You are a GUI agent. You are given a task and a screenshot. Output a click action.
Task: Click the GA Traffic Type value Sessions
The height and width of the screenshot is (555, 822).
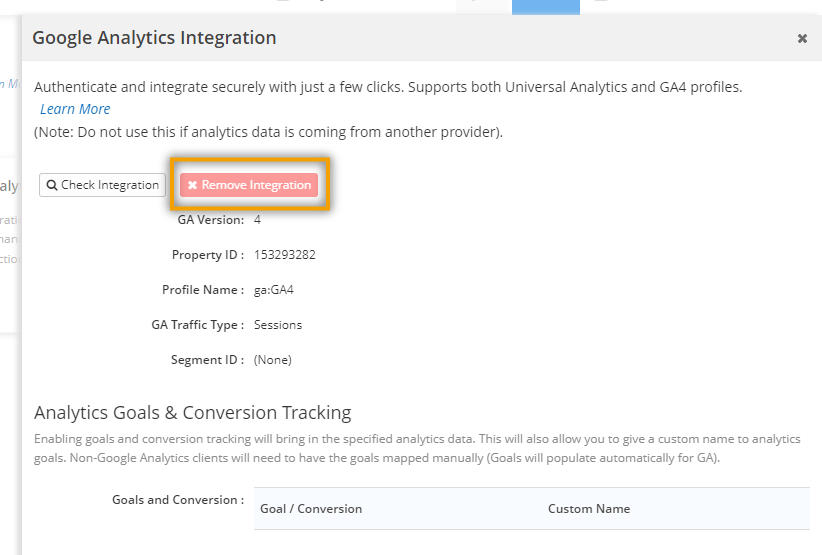click(x=278, y=325)
